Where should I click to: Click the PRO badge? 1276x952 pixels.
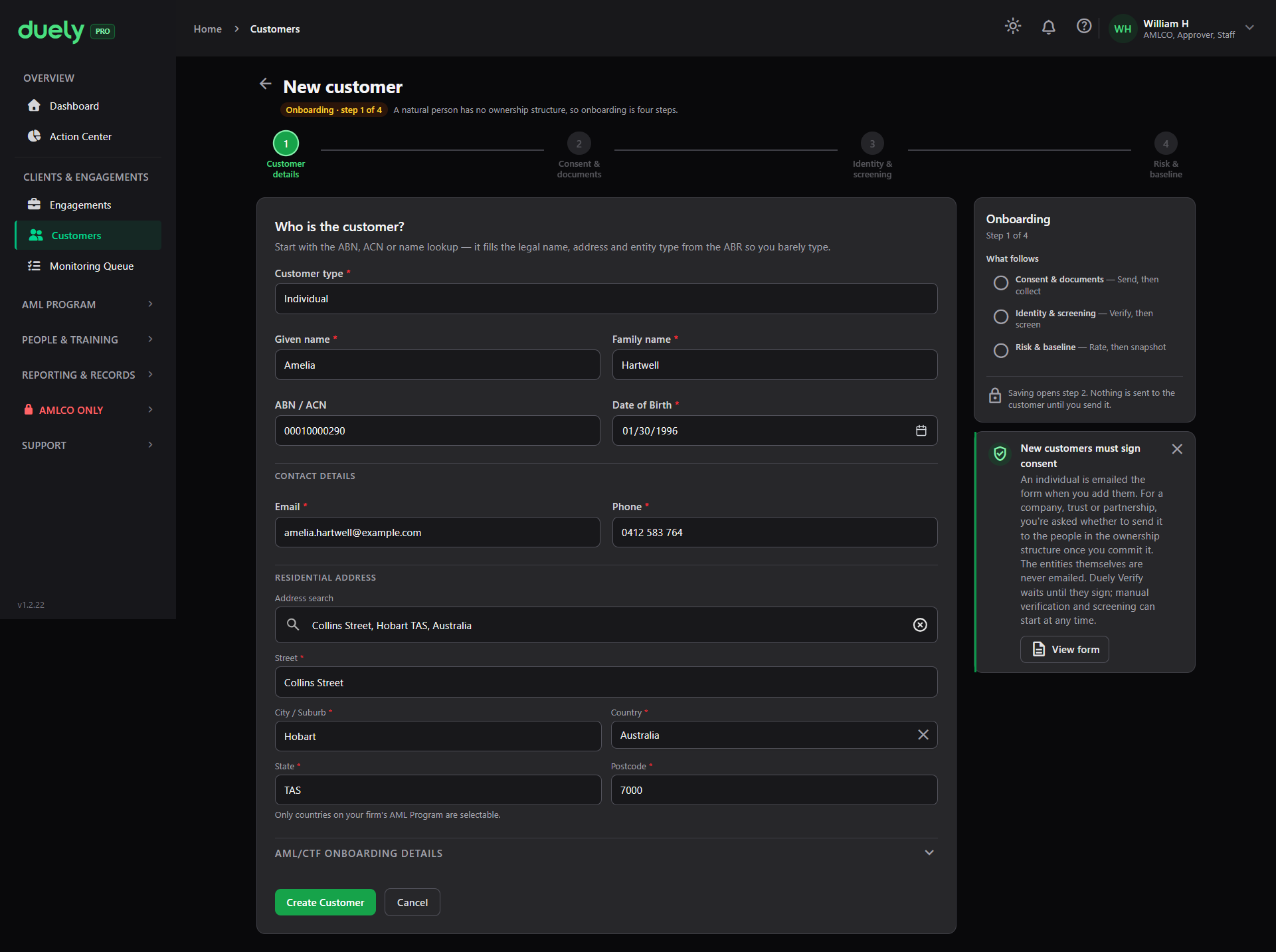[102, 31]
